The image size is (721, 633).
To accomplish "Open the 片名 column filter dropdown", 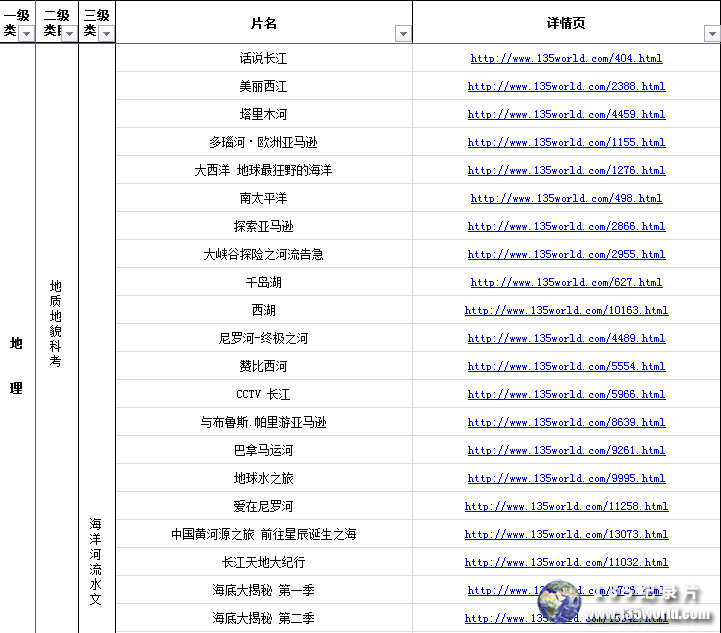I will 403,34.
